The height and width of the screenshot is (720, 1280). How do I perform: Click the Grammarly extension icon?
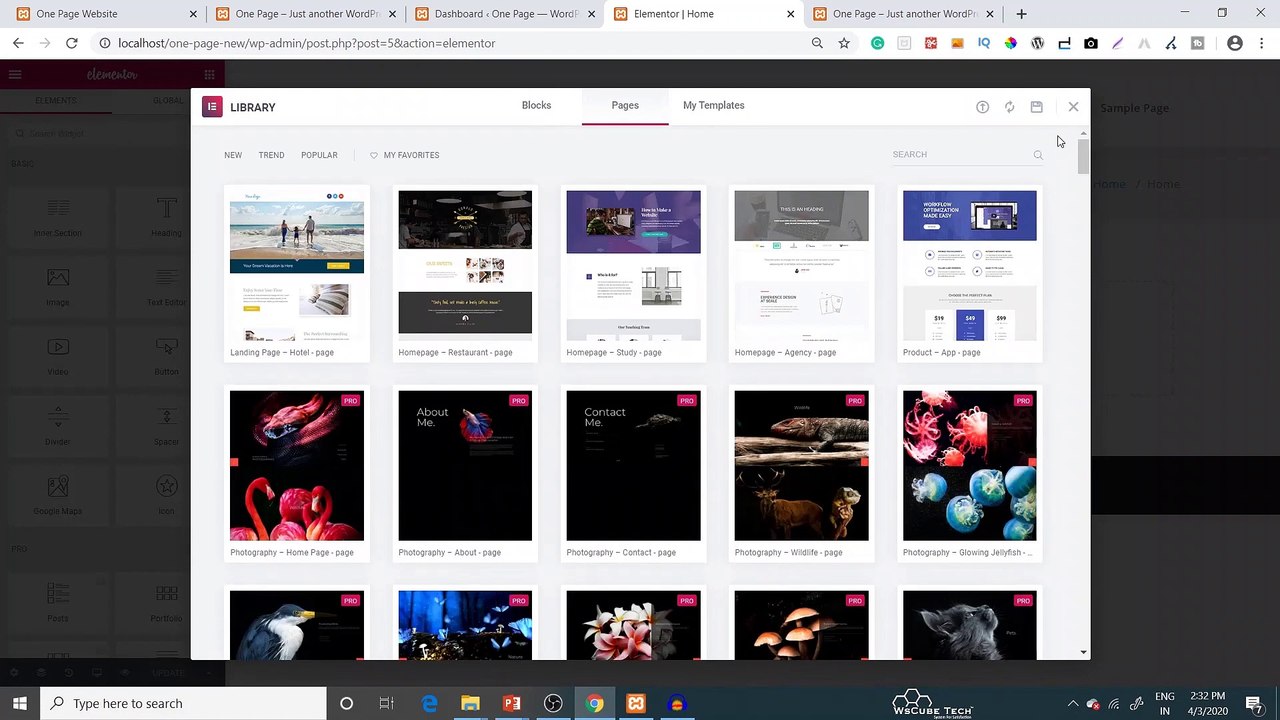tap(877, 43)
